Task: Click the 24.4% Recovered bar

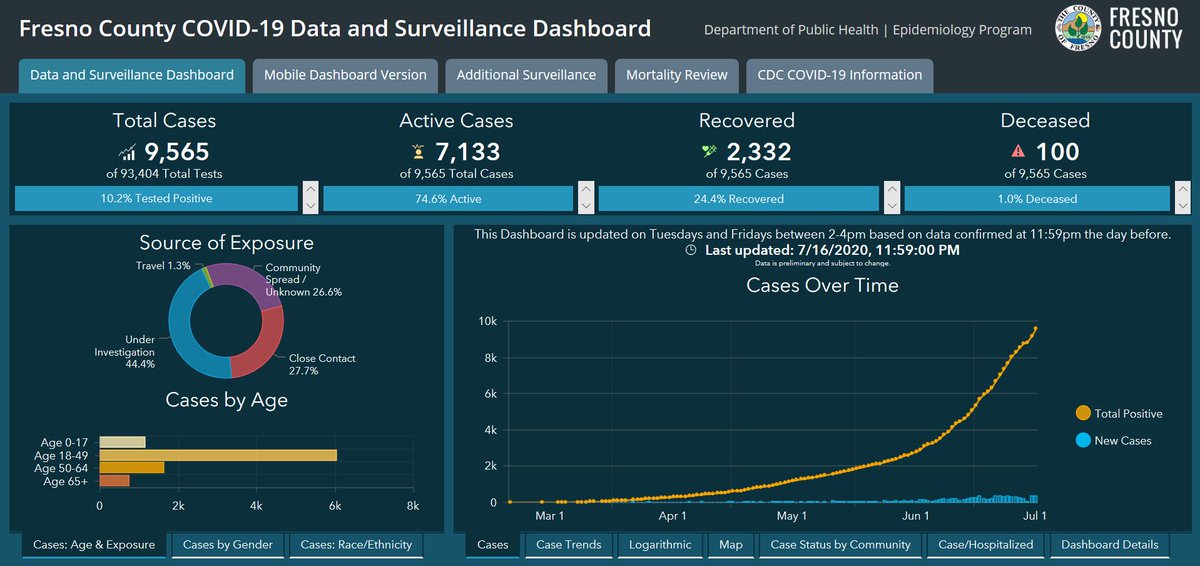Action: (x=738, y=198)
